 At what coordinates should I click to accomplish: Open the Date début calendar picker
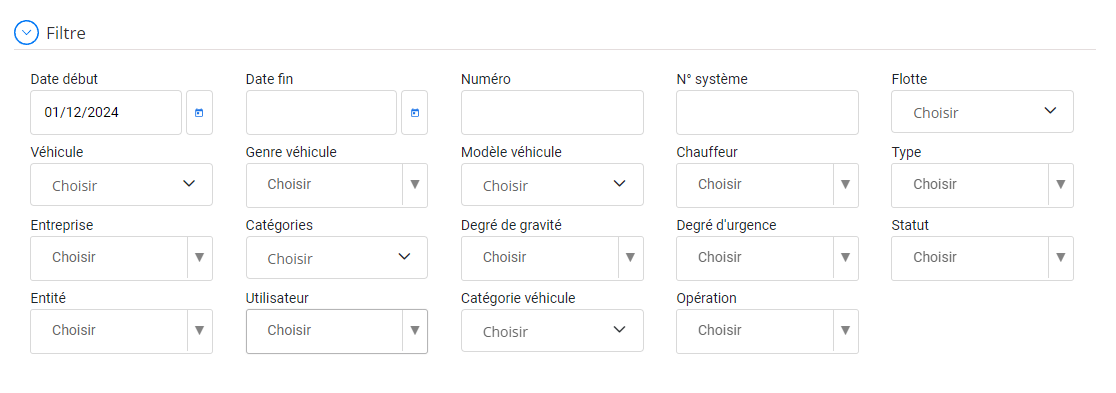pos(199,112)
